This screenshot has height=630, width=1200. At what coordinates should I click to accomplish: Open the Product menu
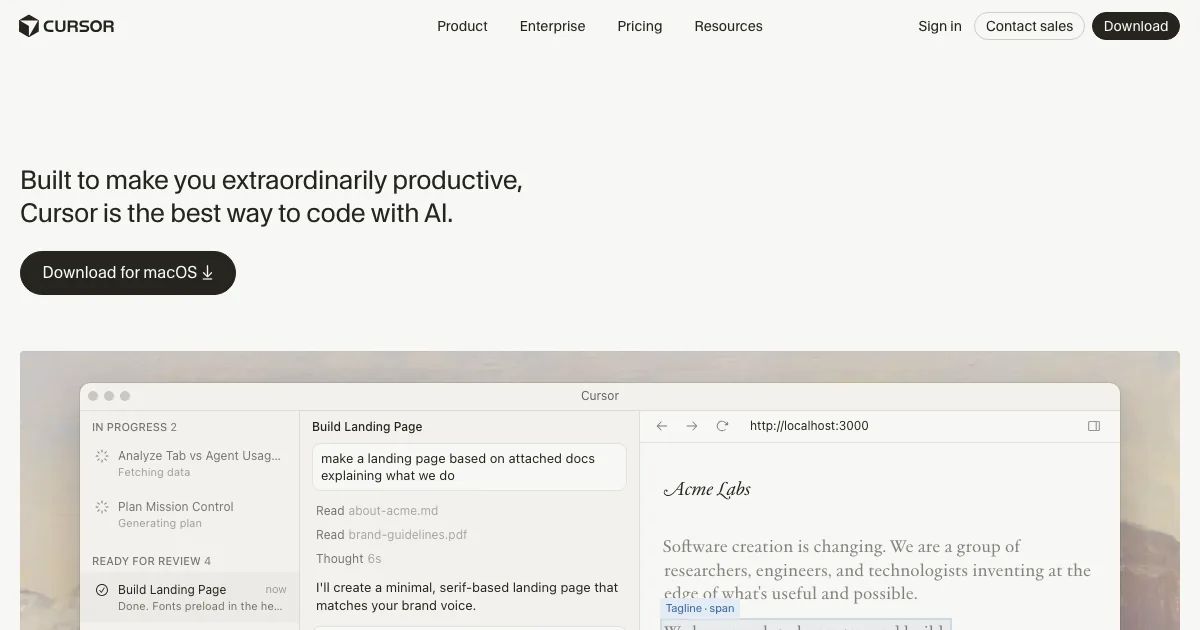point(462,26)
